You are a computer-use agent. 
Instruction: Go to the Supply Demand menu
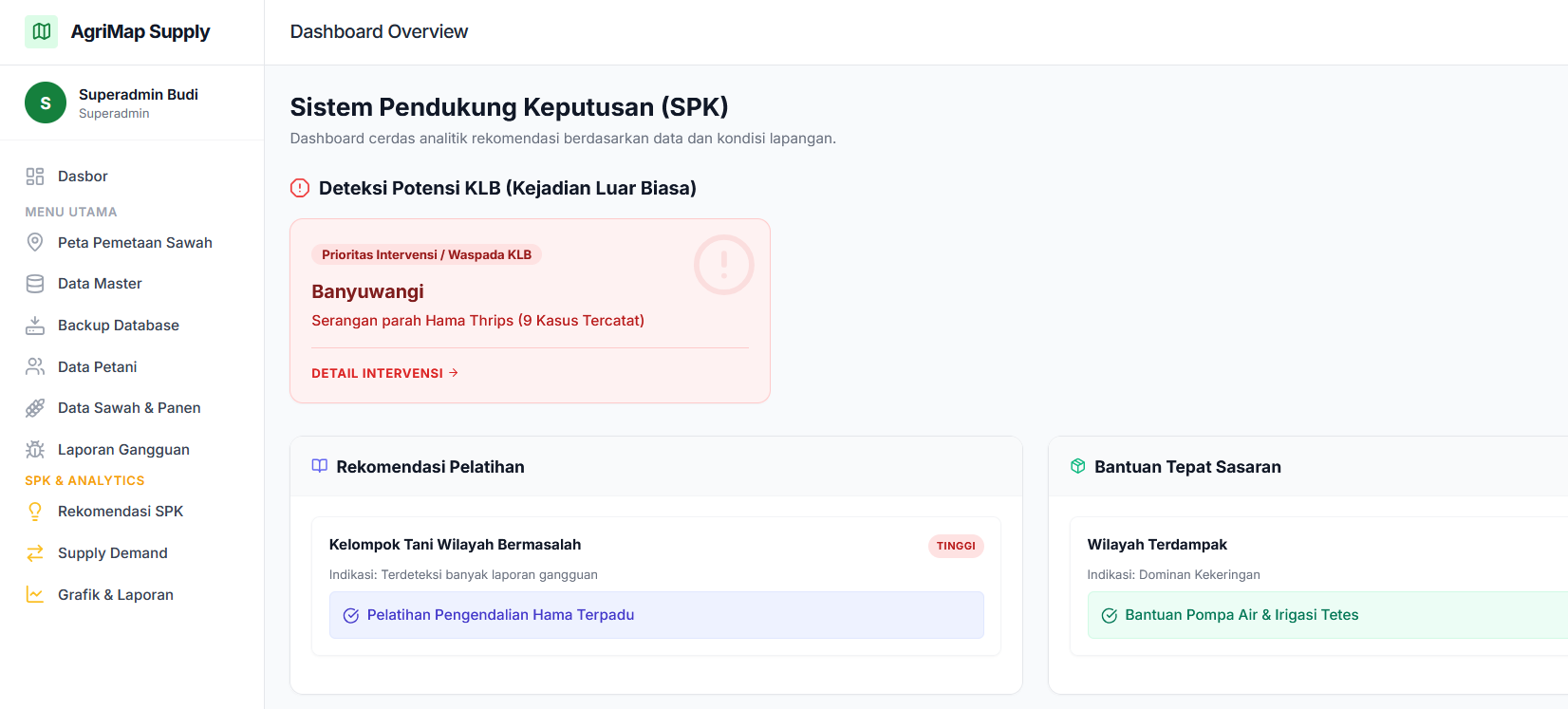pos(112,553)
